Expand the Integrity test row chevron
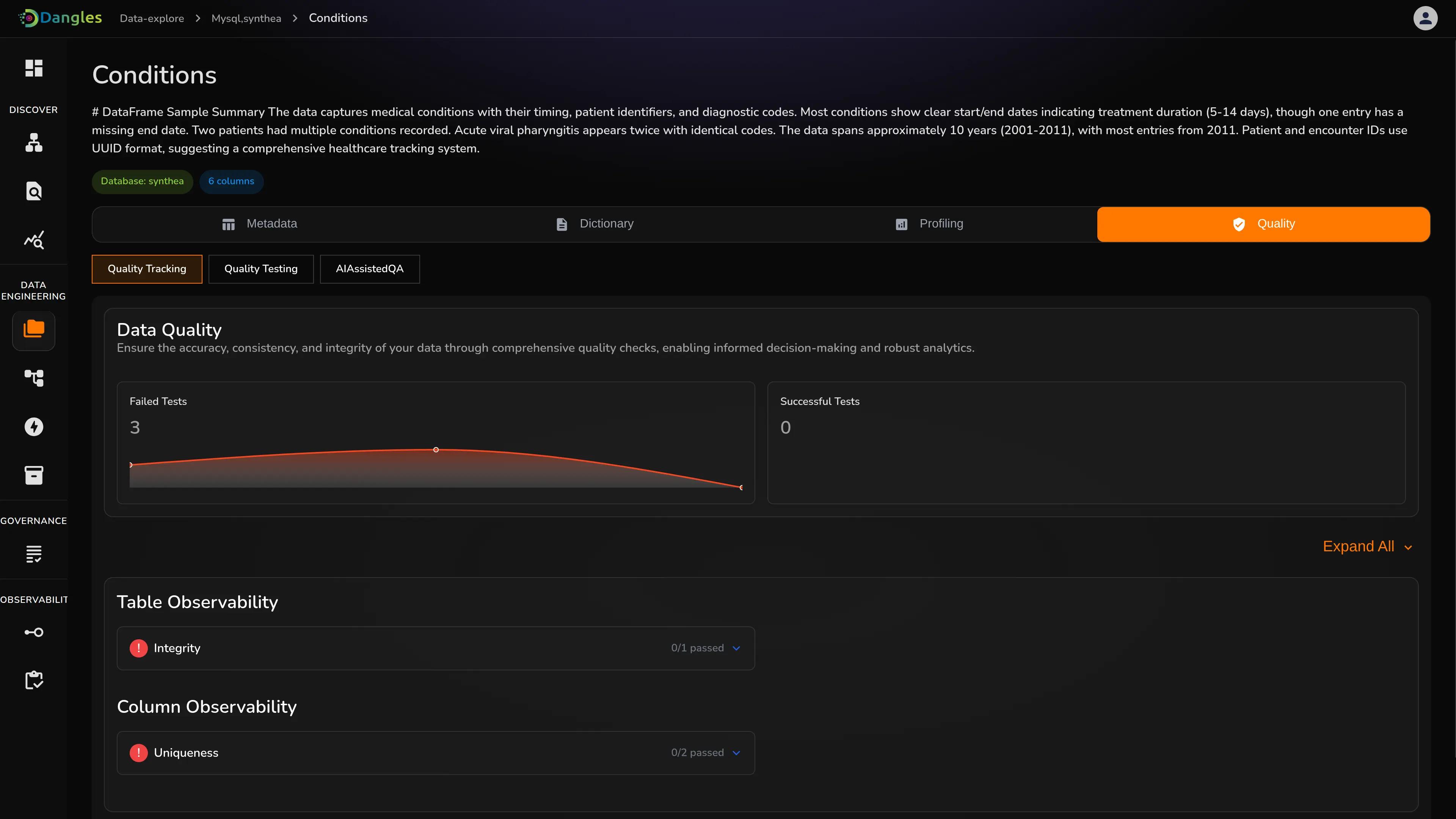Viewport: 1456px width, 819px height. tap(736, 648)
